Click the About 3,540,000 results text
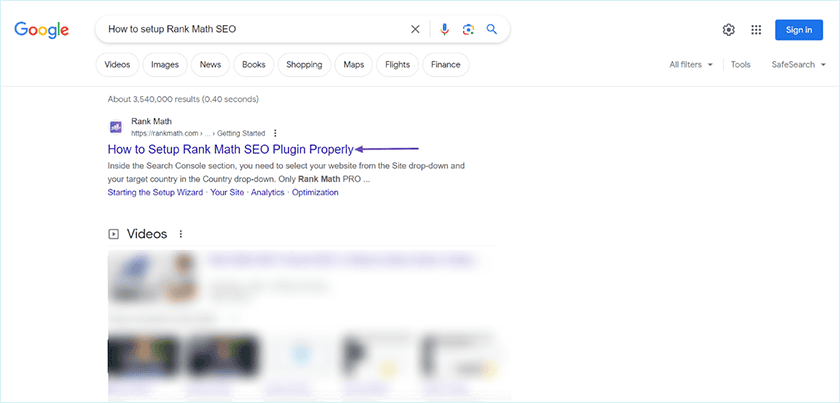The image size is (840, 403). (183, 99)
